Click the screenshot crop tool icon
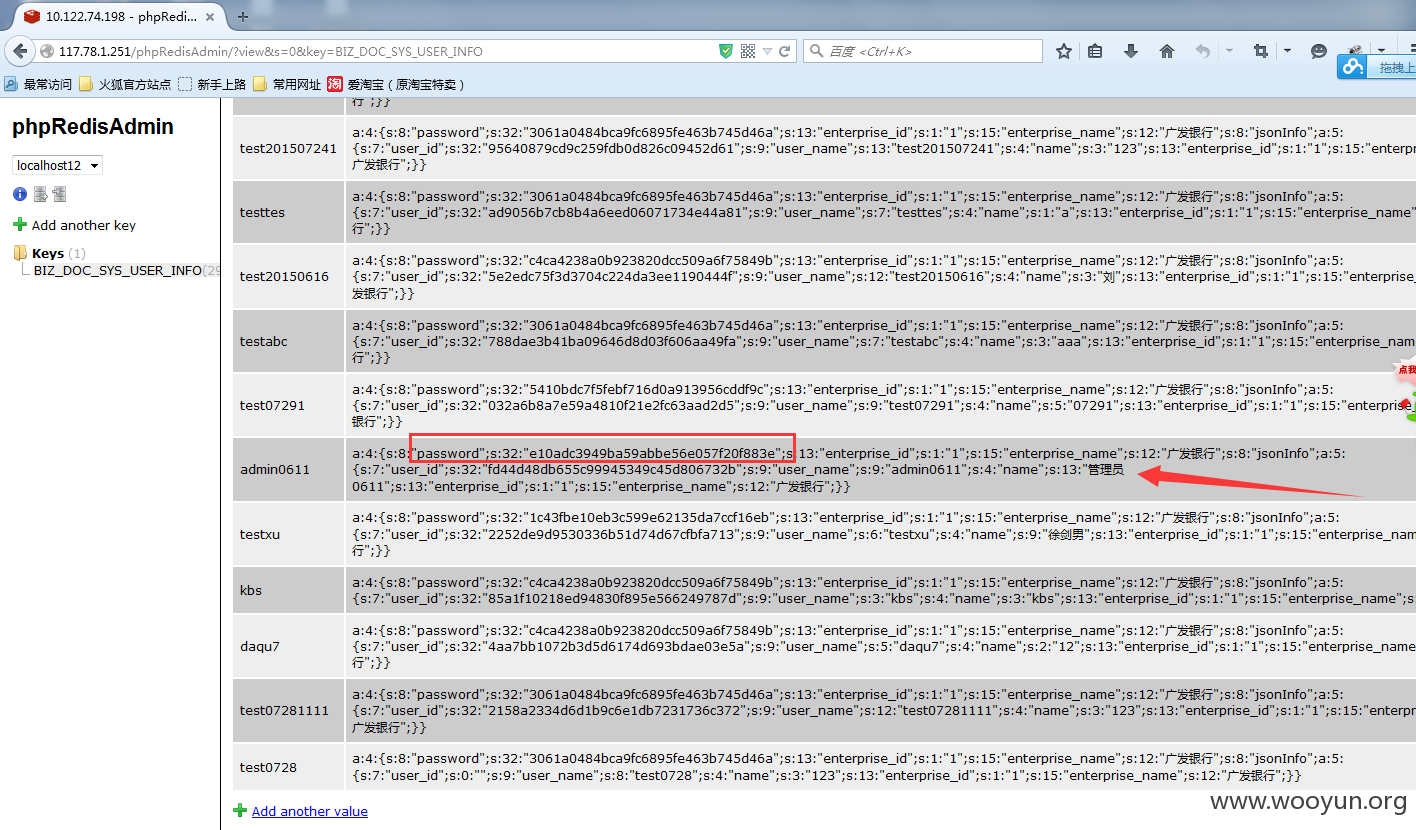 coord(1261,51)
